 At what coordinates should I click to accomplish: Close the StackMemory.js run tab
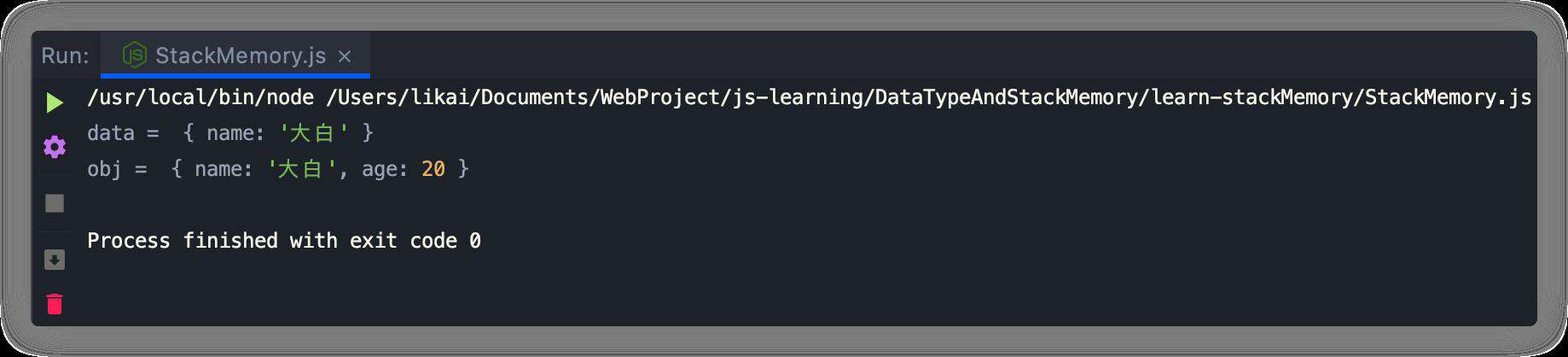click(345, 56)
